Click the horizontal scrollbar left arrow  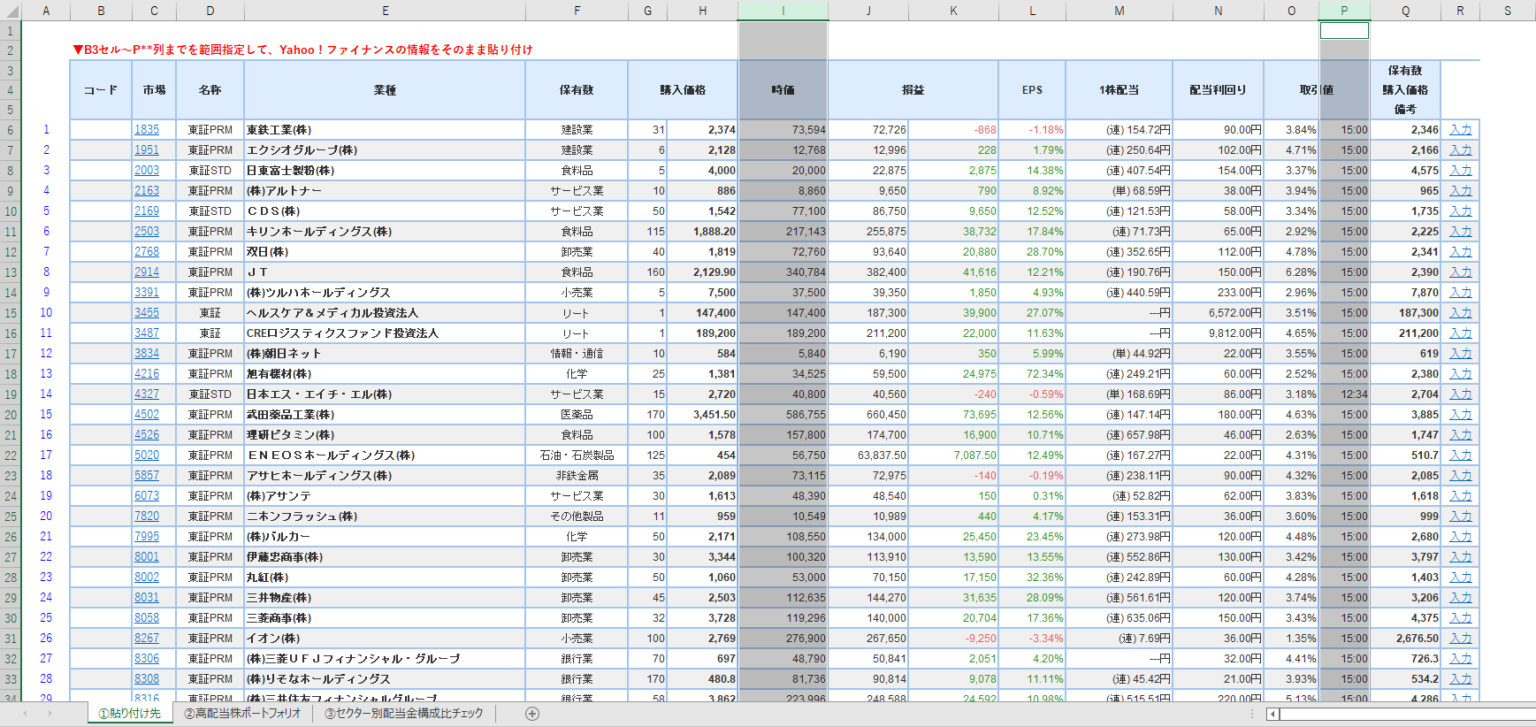coord(1272,713)
